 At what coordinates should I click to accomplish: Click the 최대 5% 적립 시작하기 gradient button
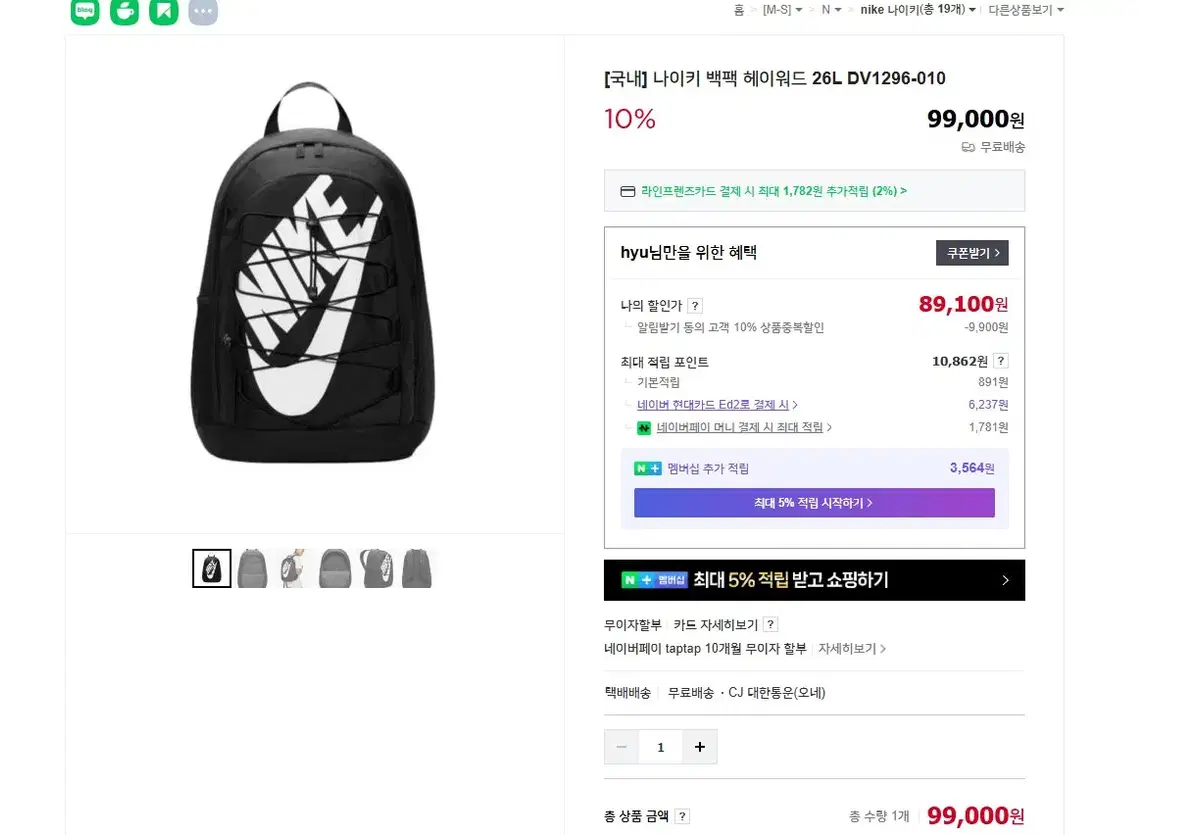pos(814,503)
